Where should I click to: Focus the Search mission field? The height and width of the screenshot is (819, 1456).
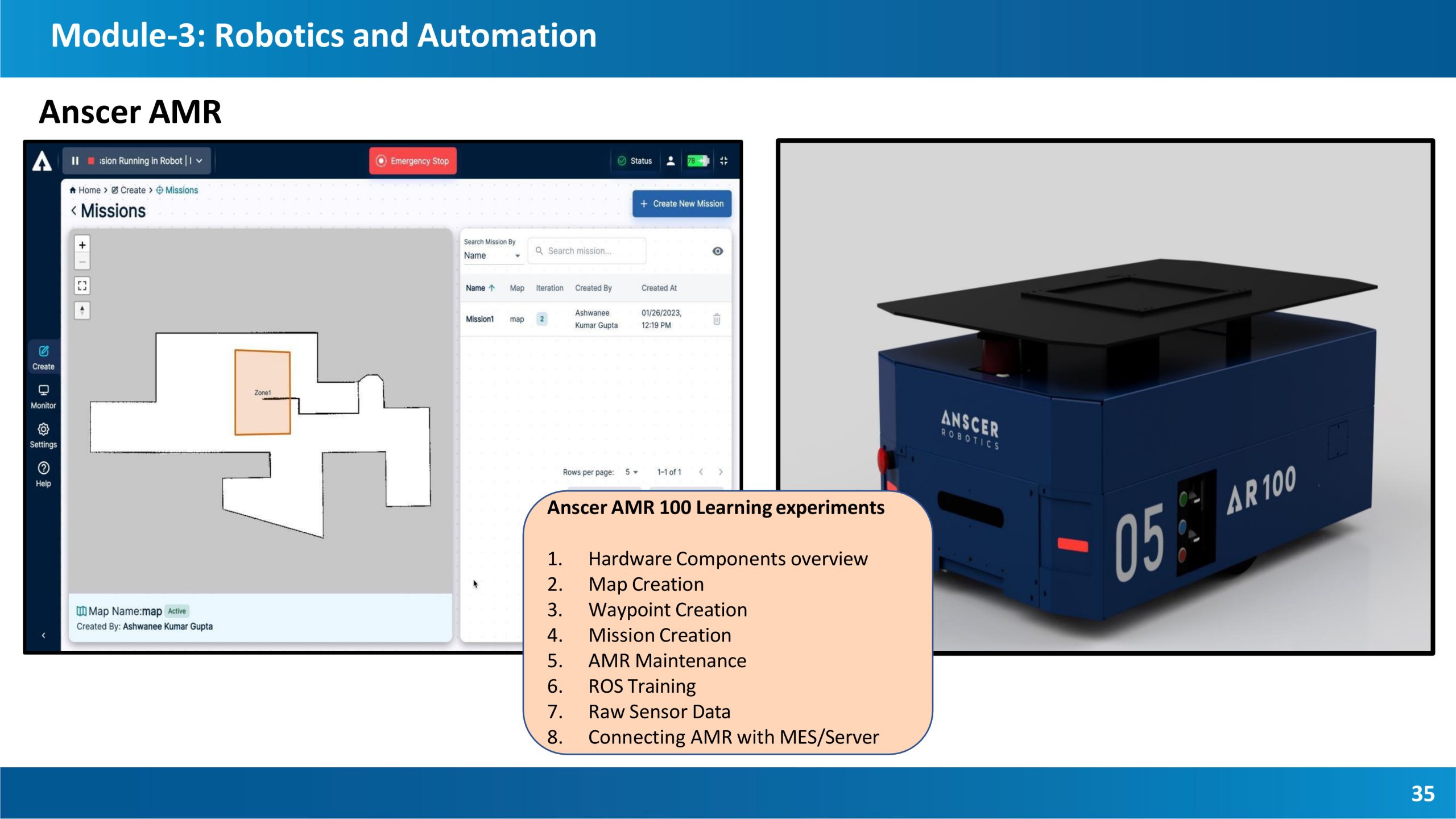coord(587,251)
